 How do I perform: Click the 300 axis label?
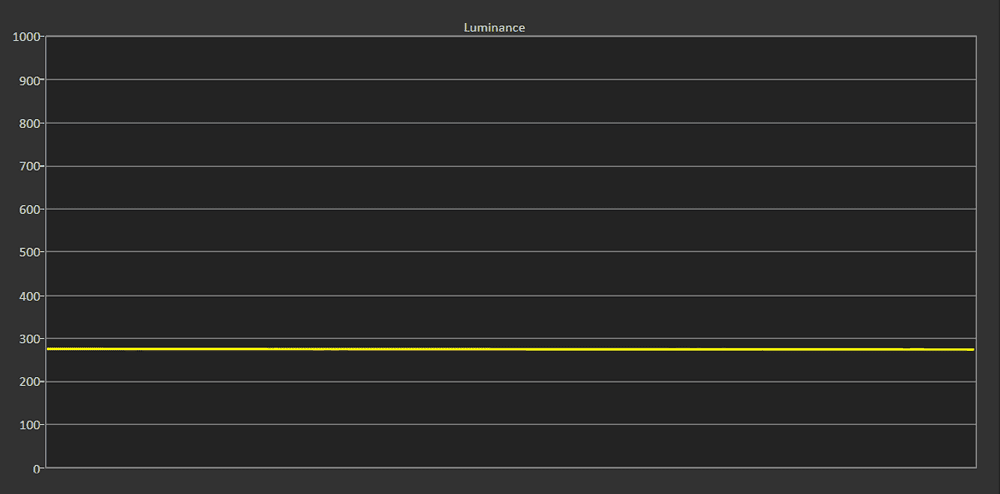[30, 338]
